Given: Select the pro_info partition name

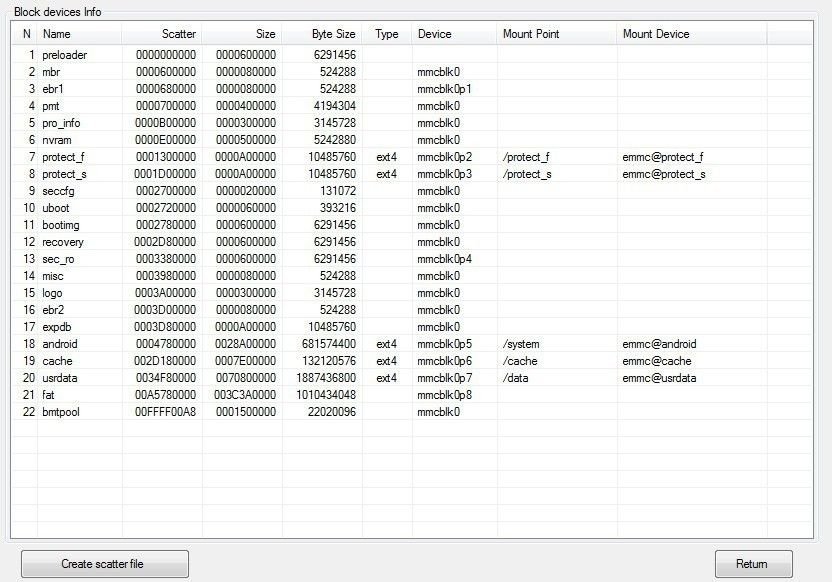Looking at the screenshot, I should click(x=61, y=123).
